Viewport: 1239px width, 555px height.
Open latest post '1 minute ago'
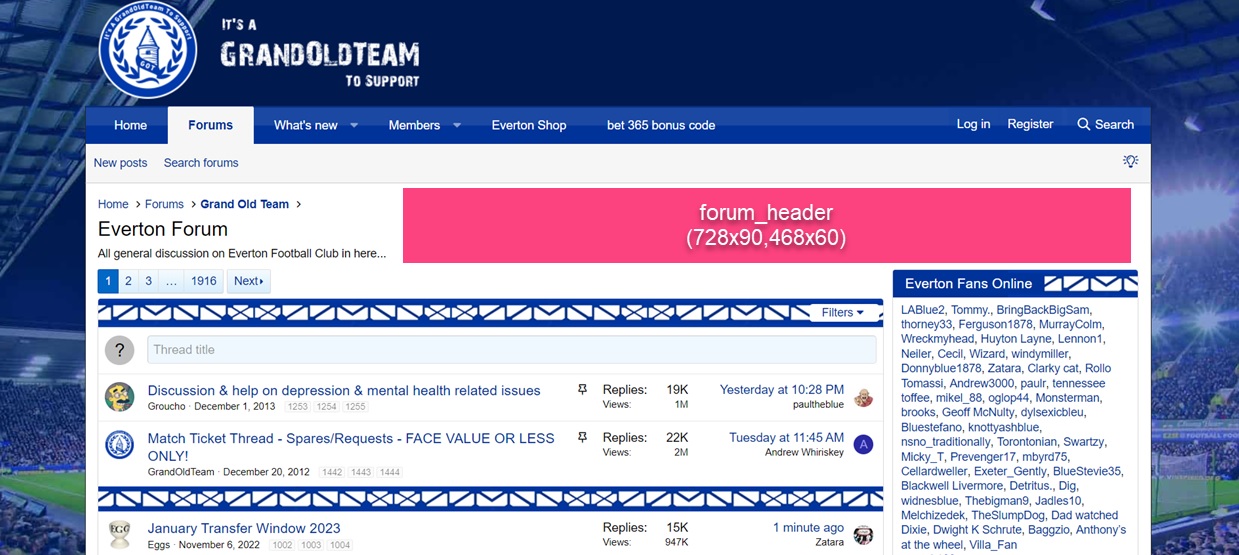[808, 528]
